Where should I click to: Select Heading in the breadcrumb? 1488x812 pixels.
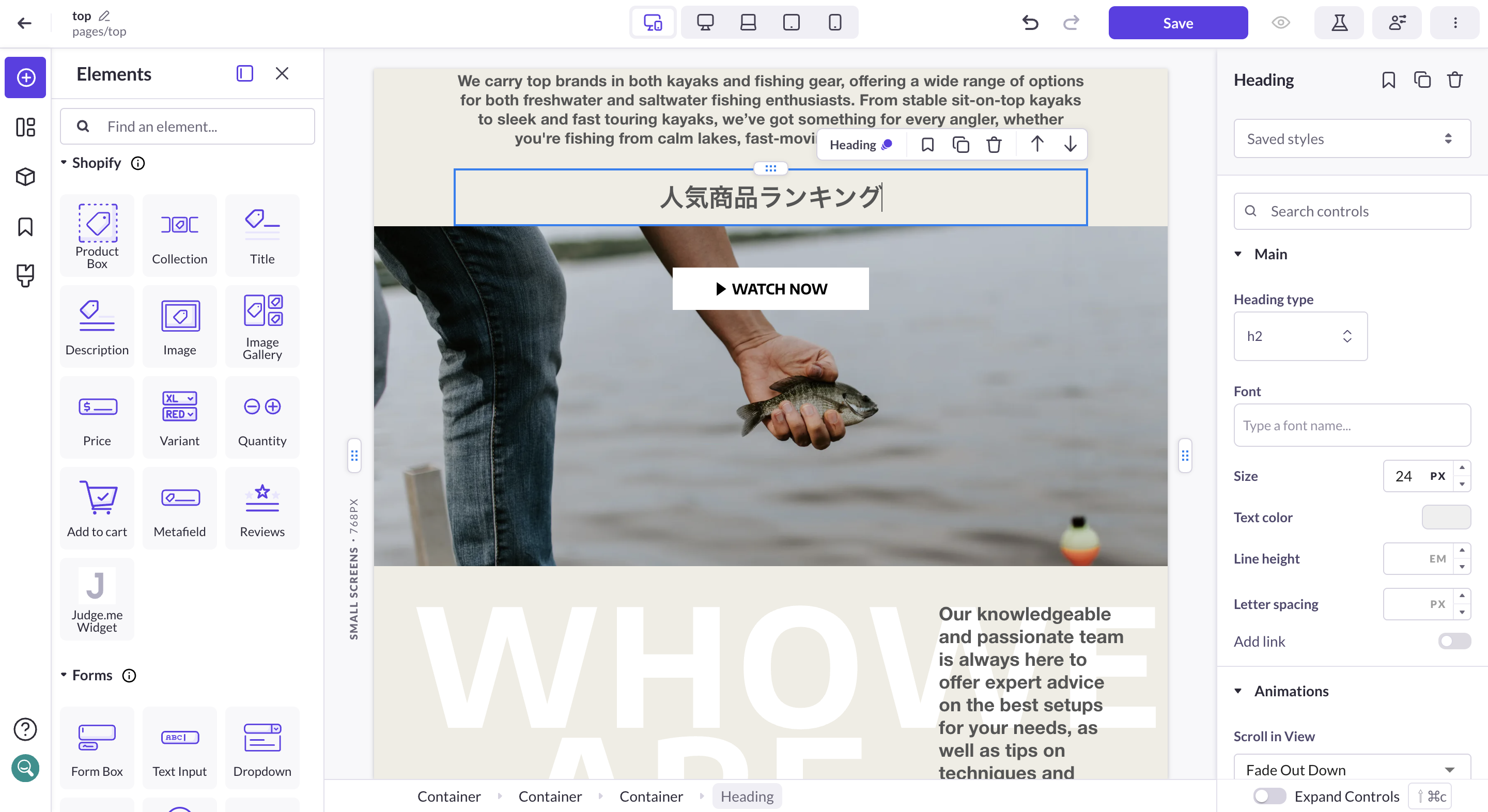(x=747, y=797)
